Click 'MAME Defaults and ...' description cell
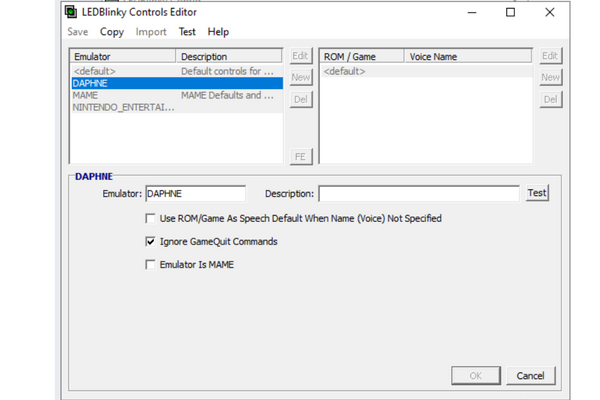Screen dimensions: 600x400 [x=227, y=95]
